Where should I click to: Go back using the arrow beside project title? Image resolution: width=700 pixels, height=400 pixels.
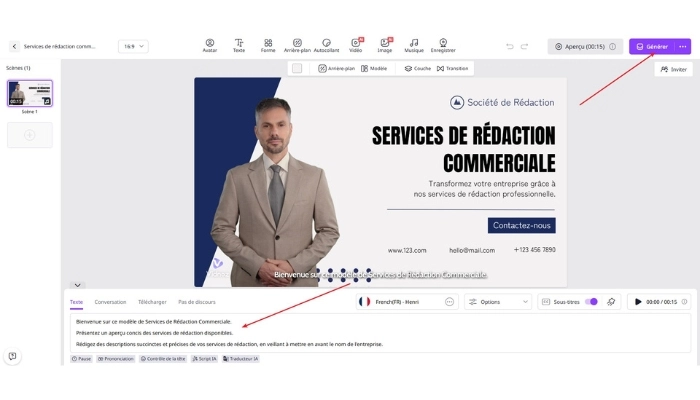pos(14,46)
